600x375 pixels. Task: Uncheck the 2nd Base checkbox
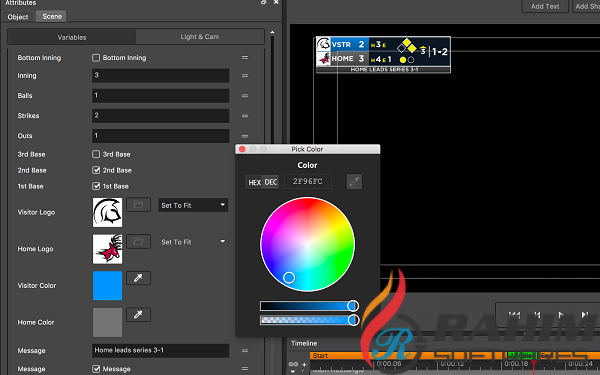tap(96, 170)
